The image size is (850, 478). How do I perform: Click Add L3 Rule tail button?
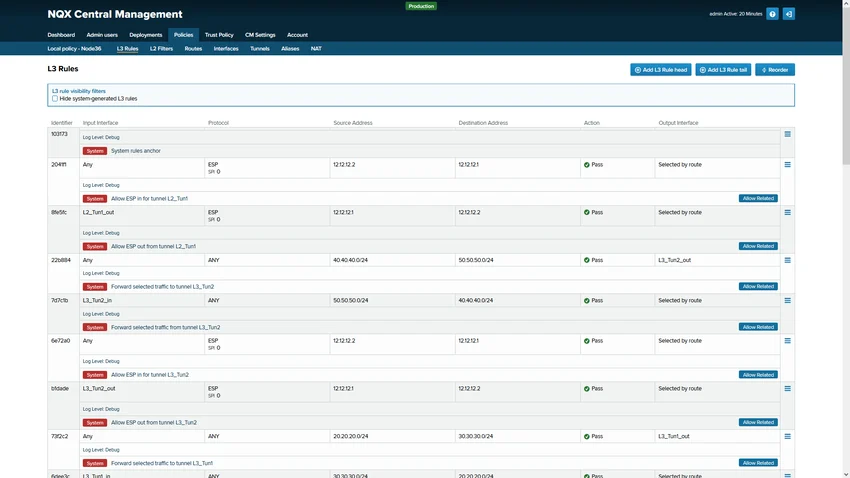722,70
